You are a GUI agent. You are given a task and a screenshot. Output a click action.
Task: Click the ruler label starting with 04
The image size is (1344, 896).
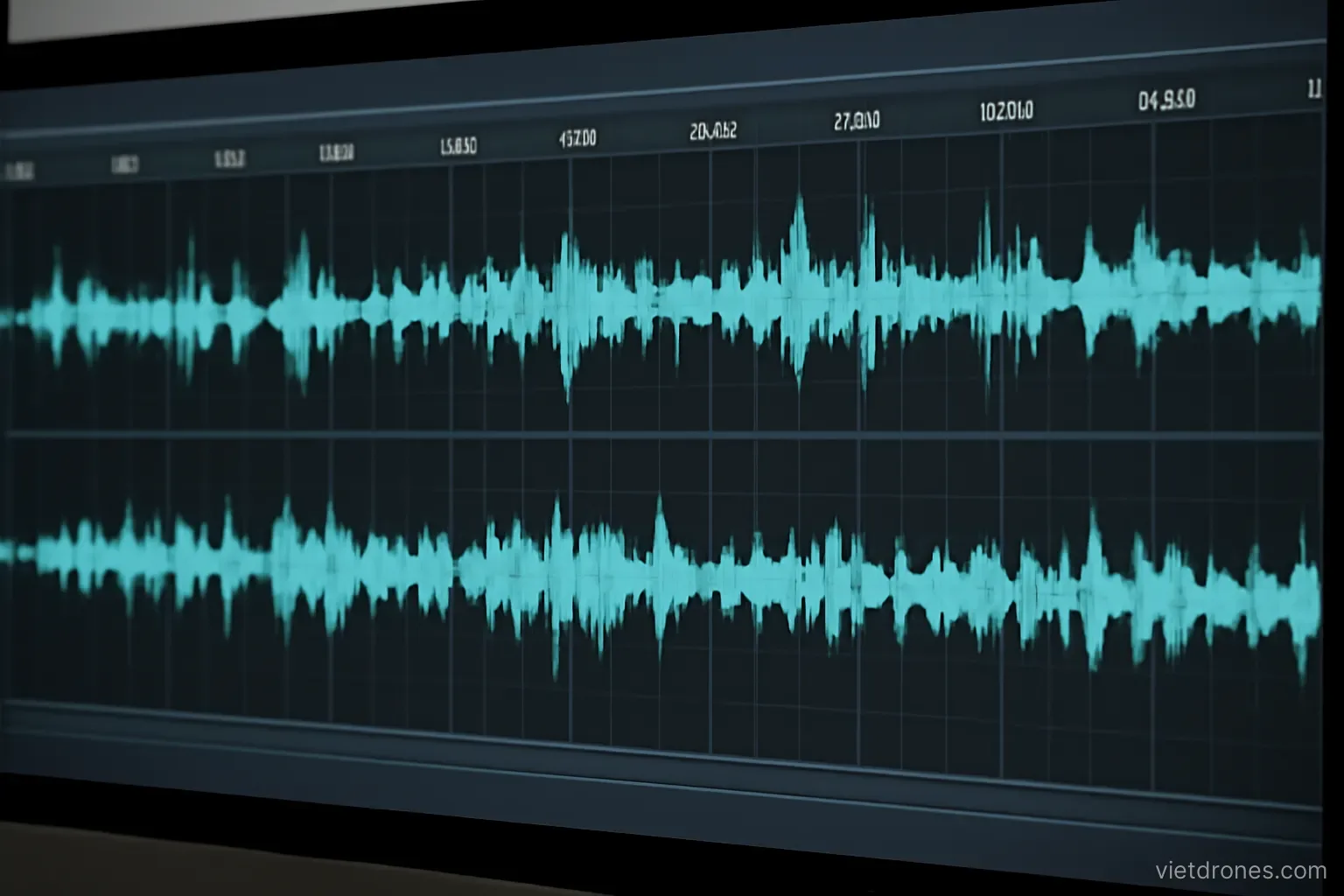point(1166,101)
